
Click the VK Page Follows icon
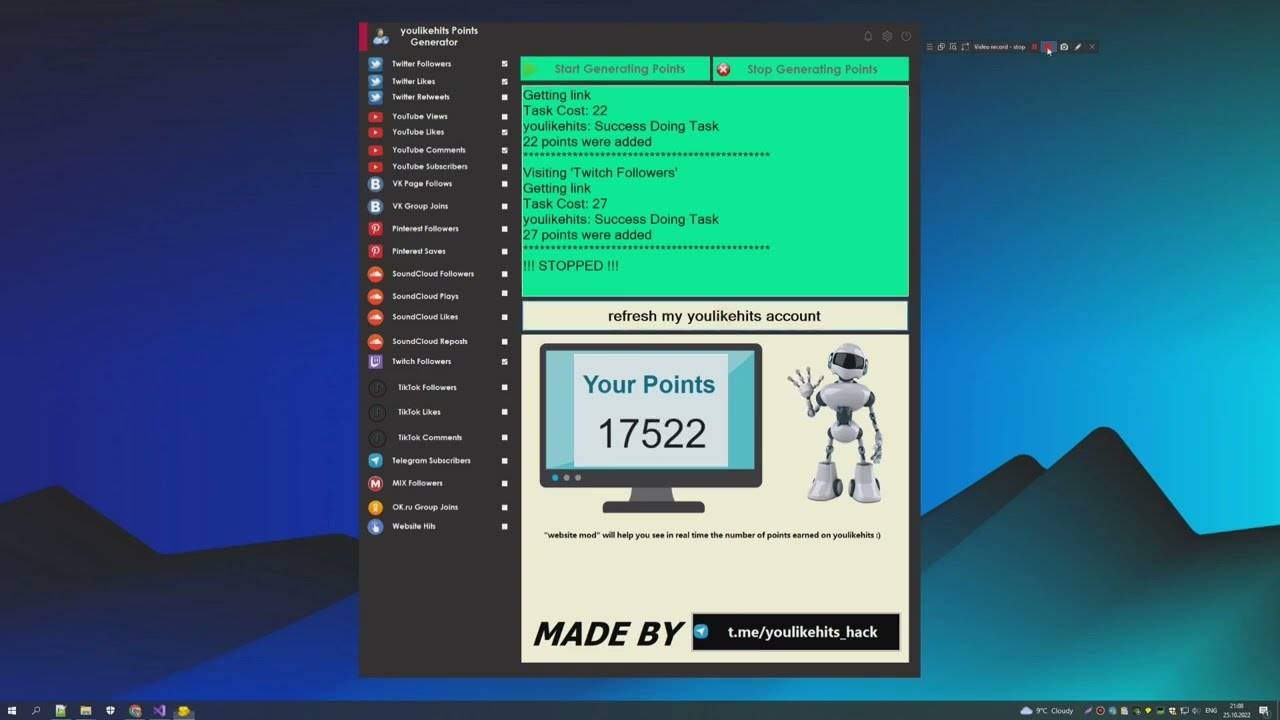375,184
